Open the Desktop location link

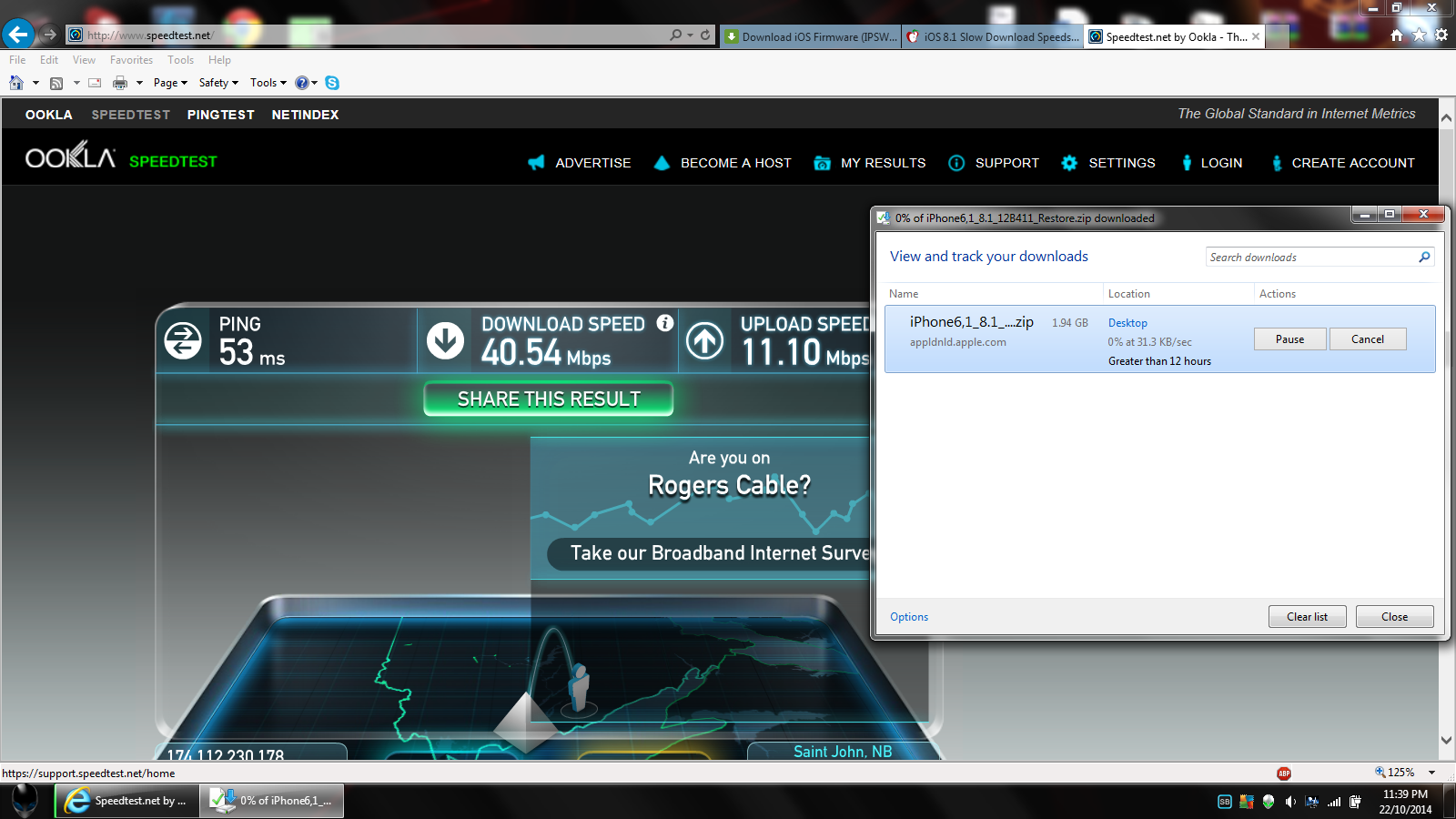[x=1127, y=323]
